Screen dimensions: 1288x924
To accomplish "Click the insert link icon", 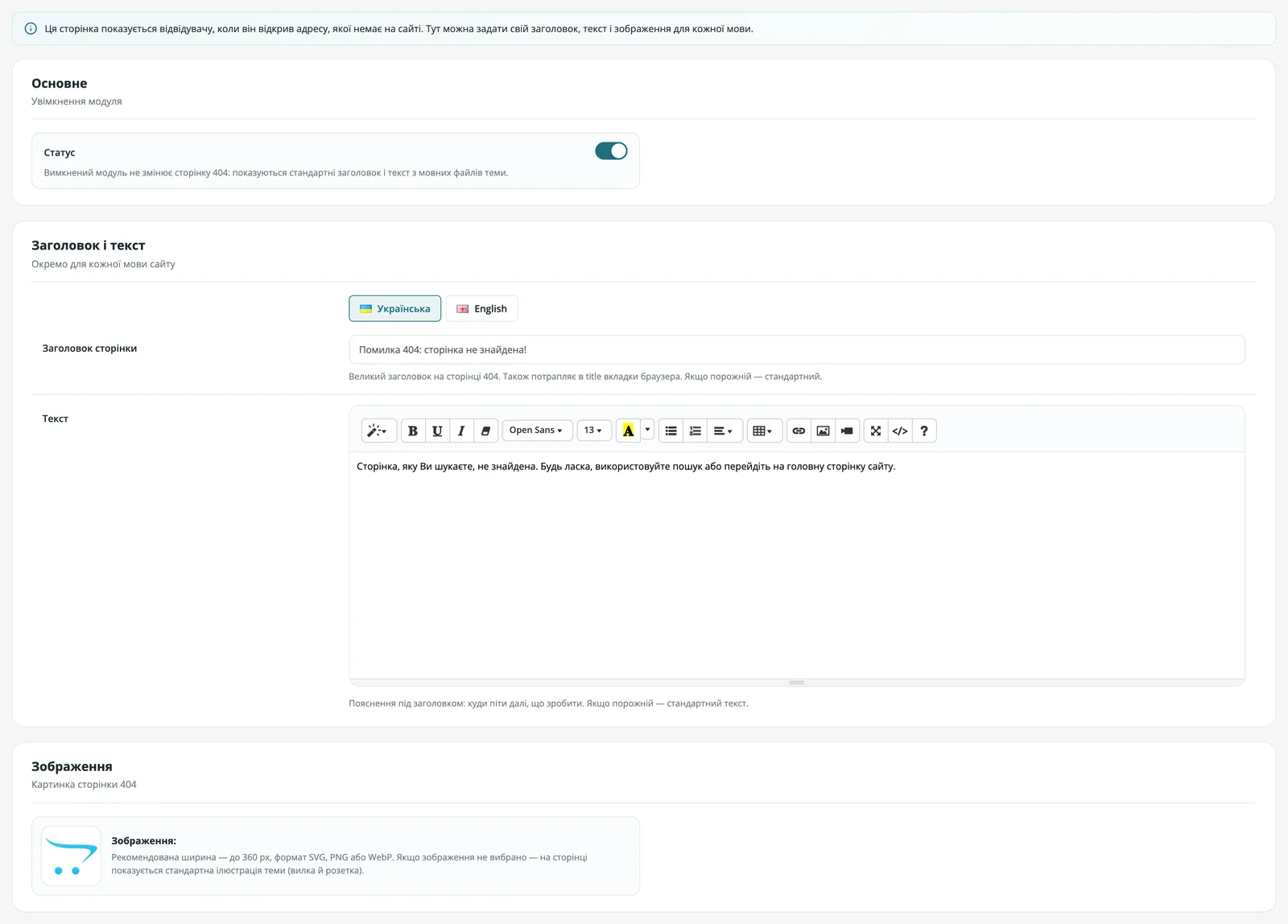I will [x=799, y=431].
